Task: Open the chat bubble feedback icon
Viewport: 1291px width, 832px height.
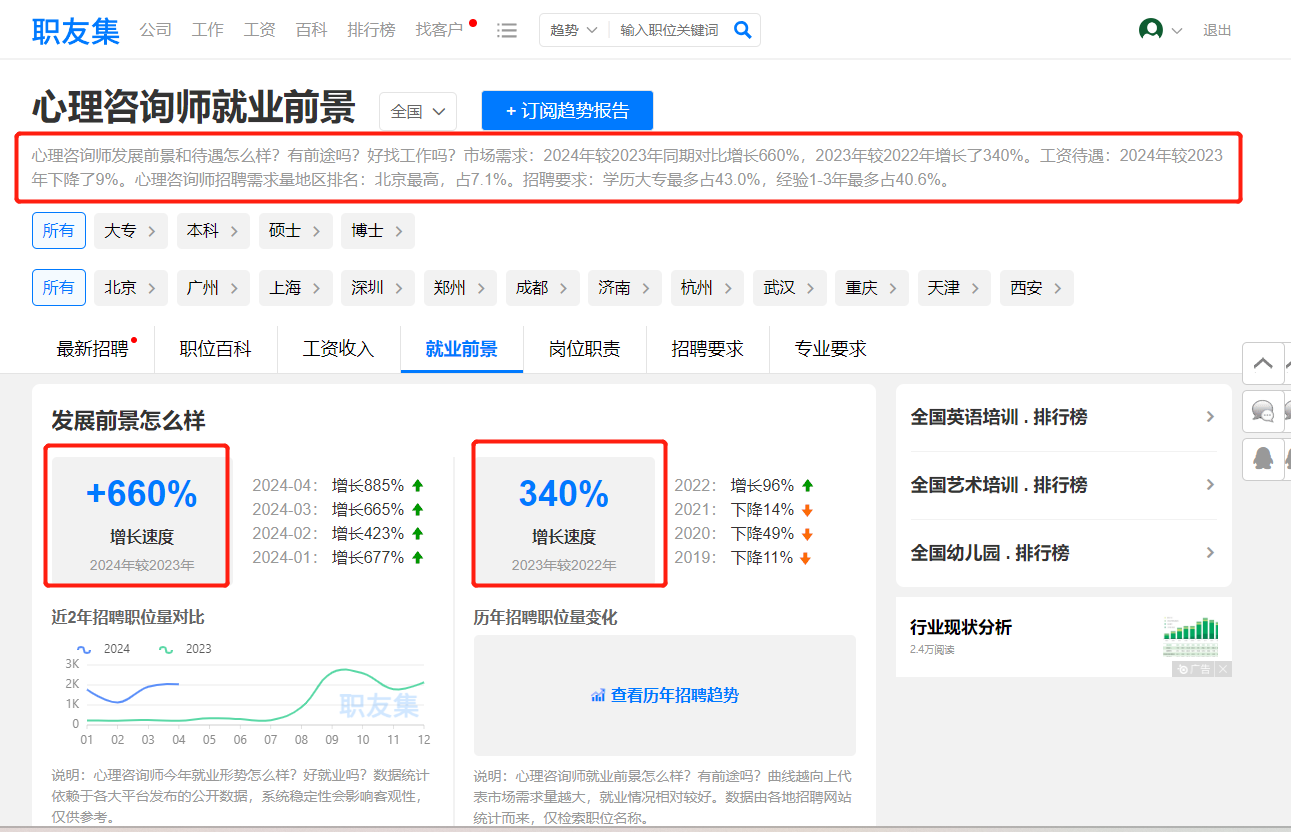Action: tap(1263, 411)
